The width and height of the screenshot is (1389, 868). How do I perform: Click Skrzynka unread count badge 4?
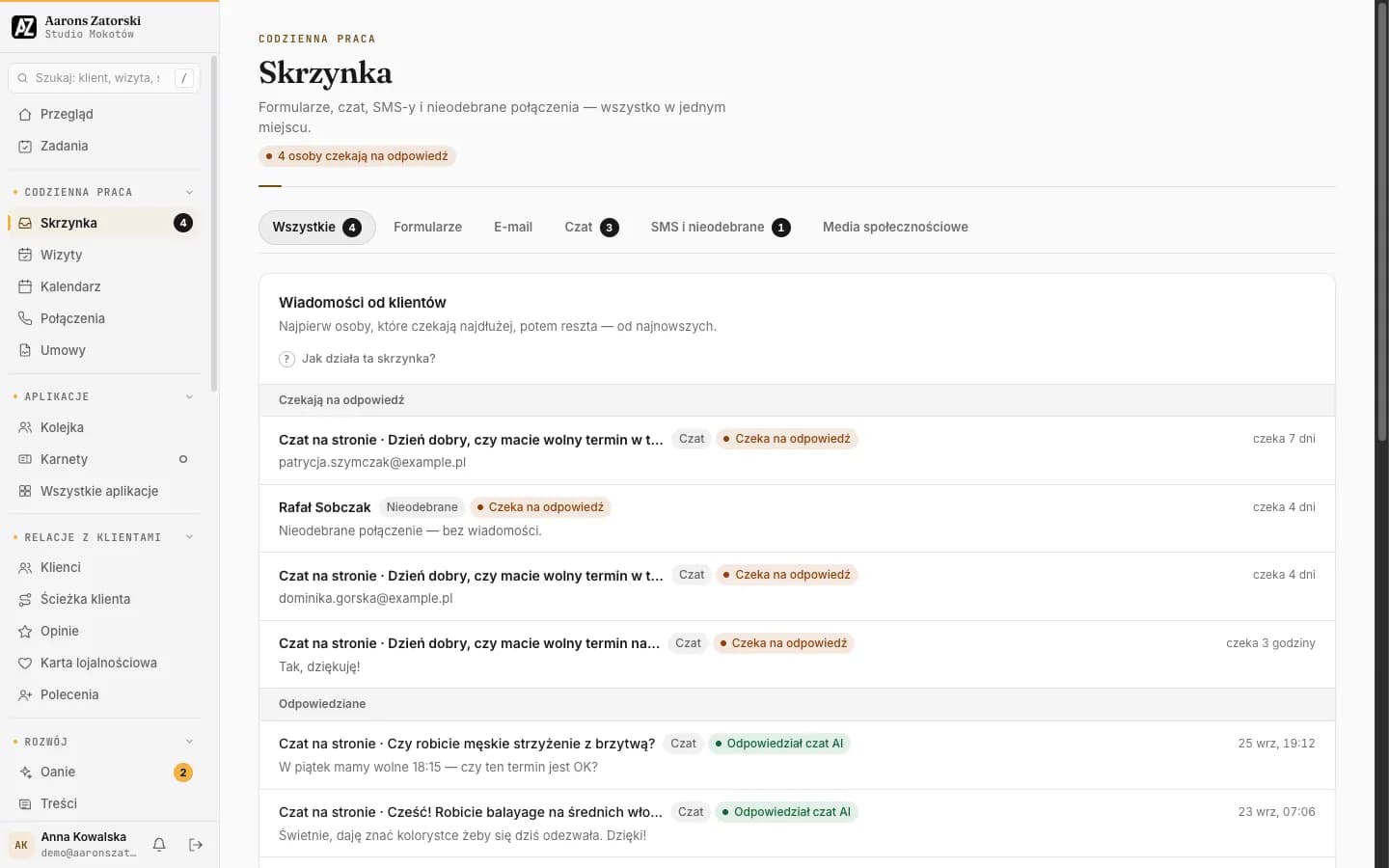(x=183, y=223)
